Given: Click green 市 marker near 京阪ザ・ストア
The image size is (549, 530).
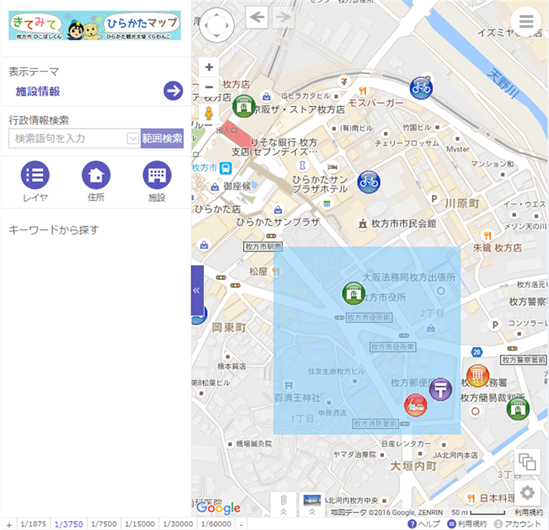Looking at the screenshot, I should click(x=244, y=106).
